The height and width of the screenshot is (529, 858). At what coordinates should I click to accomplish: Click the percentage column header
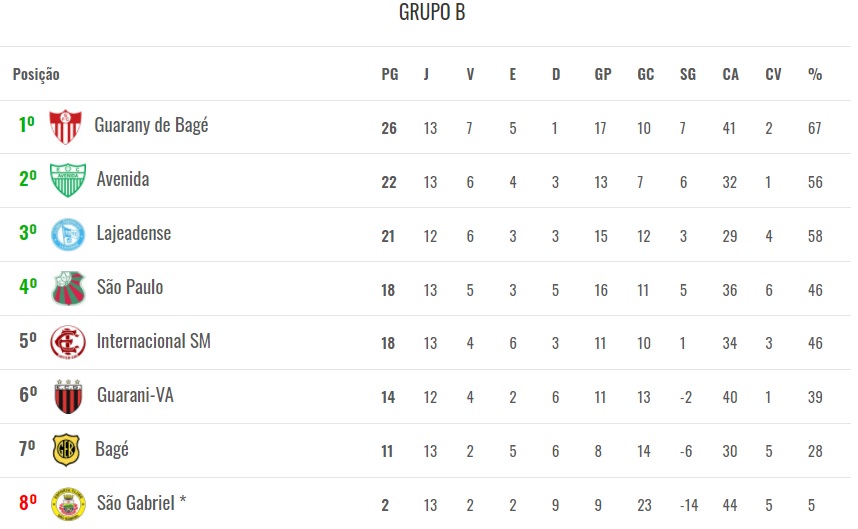click(815, 74)
